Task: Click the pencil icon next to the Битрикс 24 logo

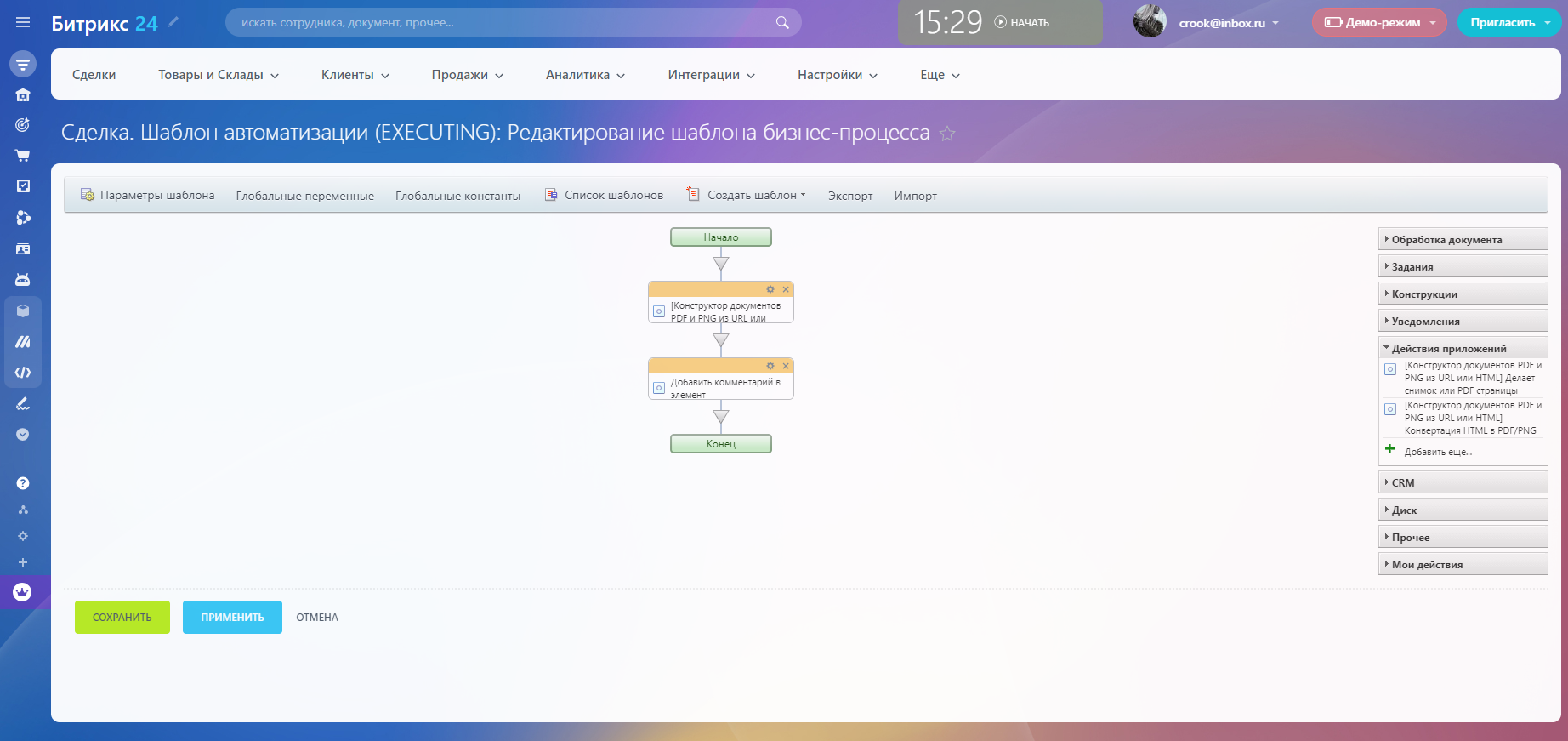Action: [x=173, y=22]
